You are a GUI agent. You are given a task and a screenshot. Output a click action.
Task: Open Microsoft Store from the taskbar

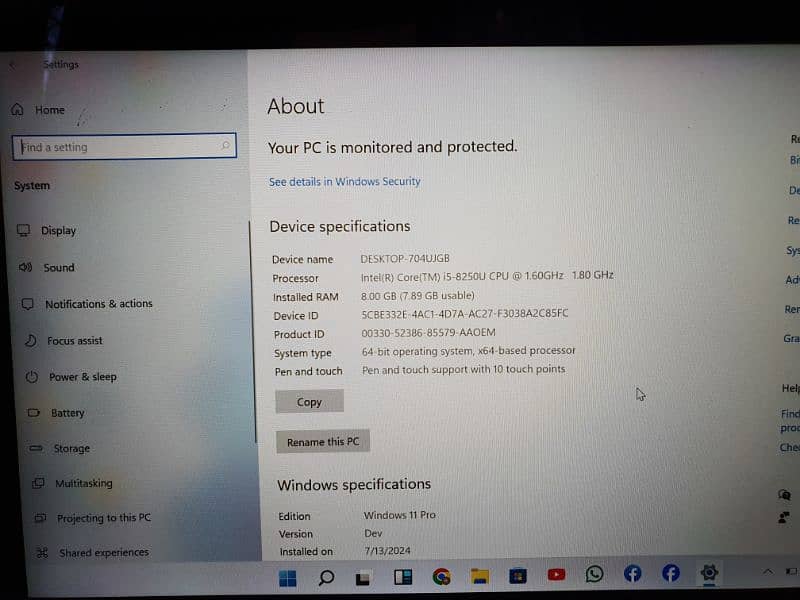point(518,576)
